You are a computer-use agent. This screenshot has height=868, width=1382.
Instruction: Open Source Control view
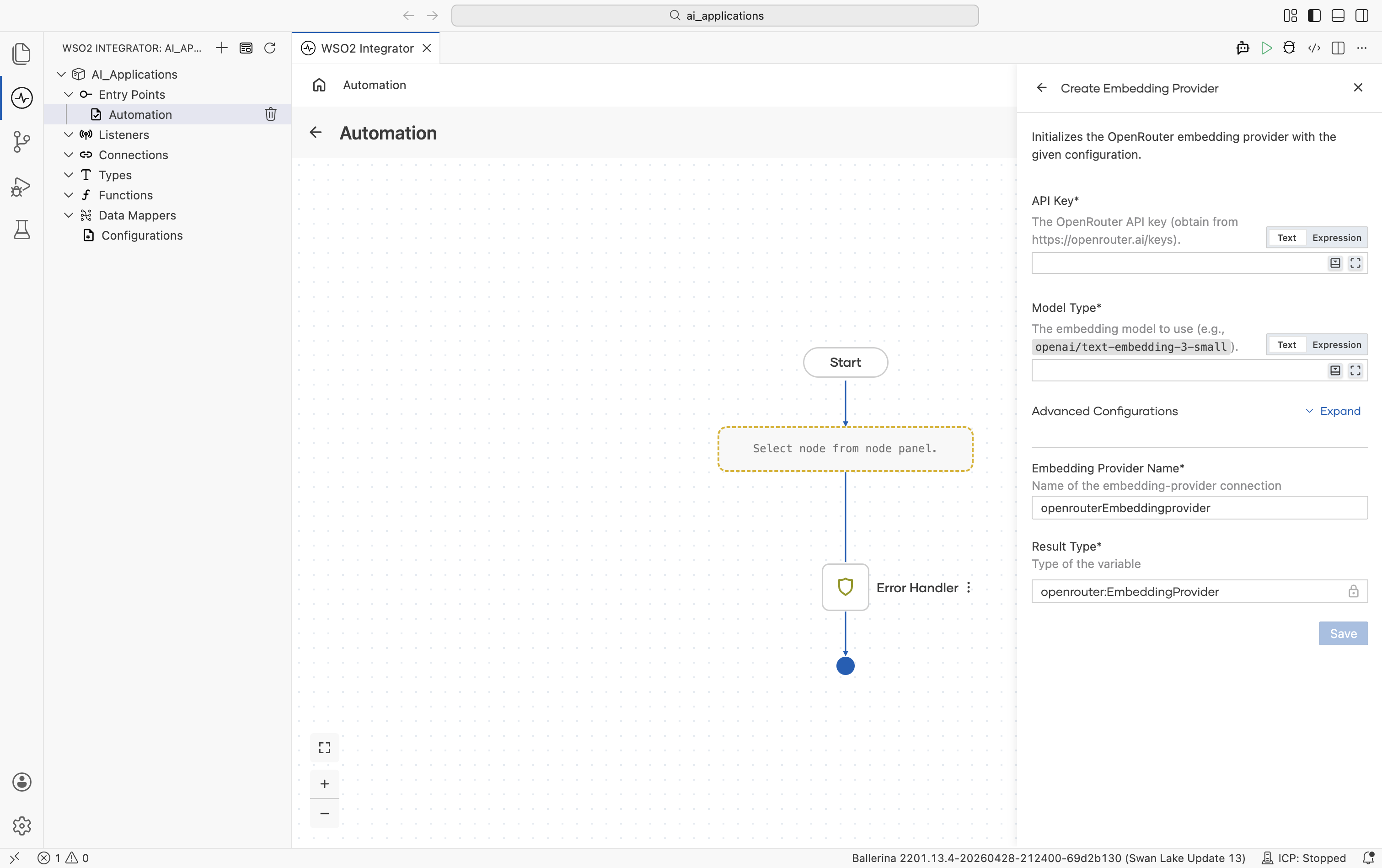coord(21,141)
